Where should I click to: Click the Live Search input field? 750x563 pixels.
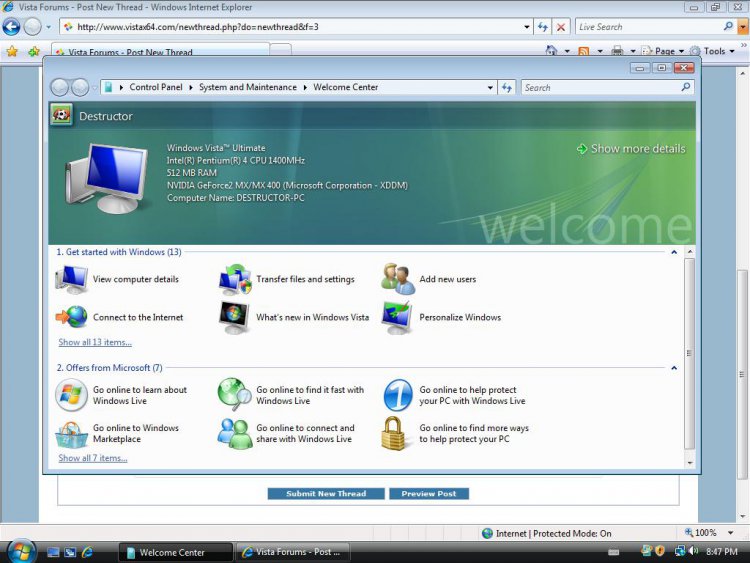click(x=648, y=27)
